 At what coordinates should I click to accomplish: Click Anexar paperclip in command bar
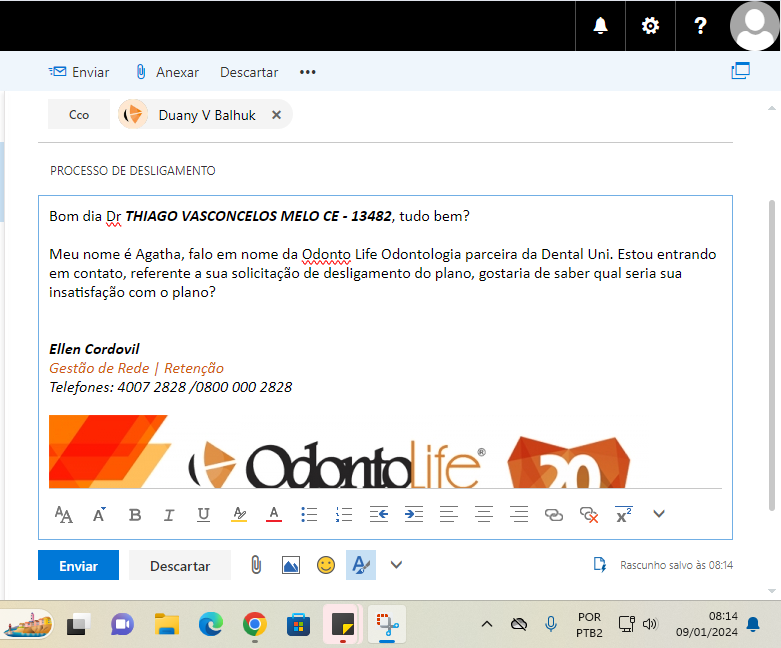click(x=167, y=72)
